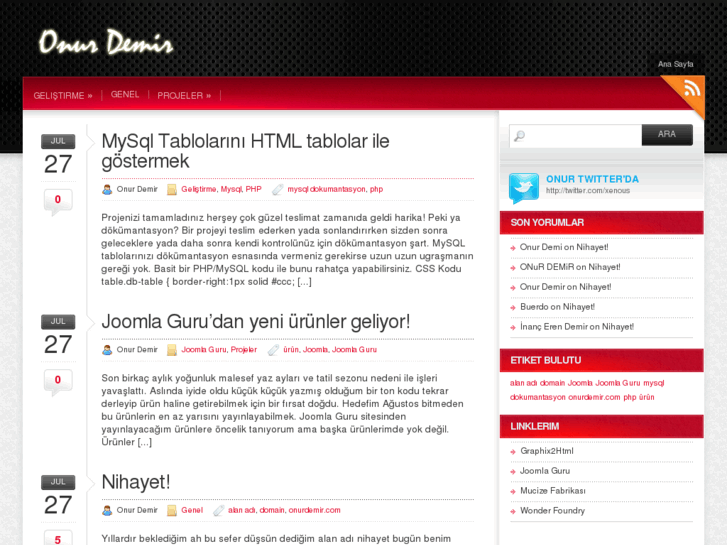This screenshot has width=727, height=545.
Task: Click mysql tag in Etiket Bulutu
Action: 654,383
